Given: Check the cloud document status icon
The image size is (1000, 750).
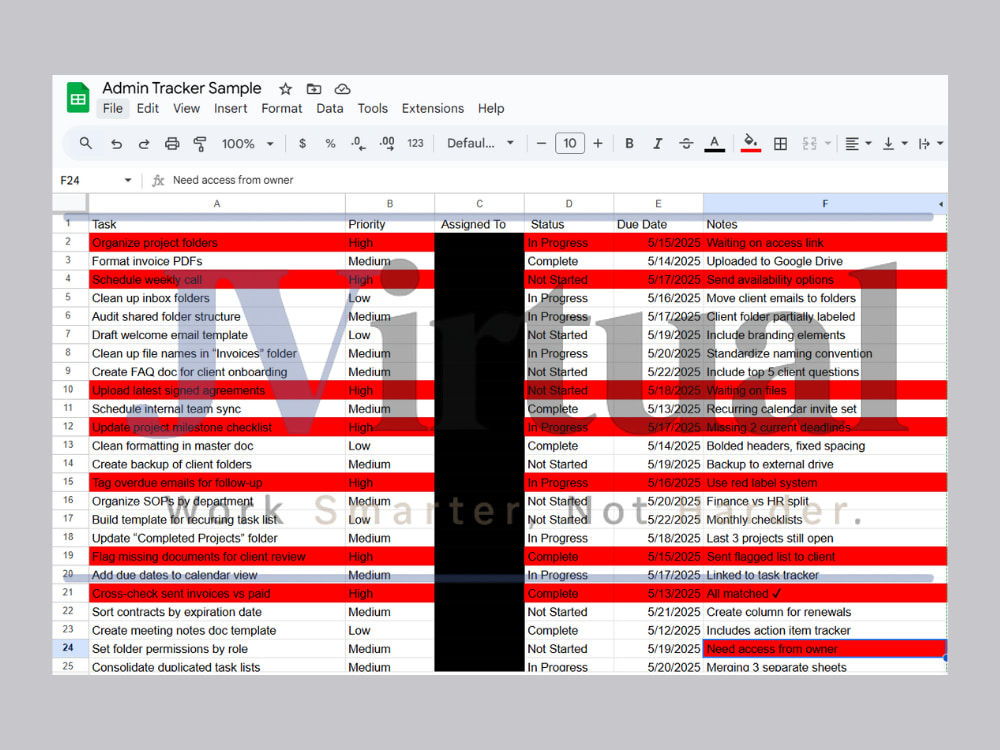Looking at the screenshot, I should point(342,89).
